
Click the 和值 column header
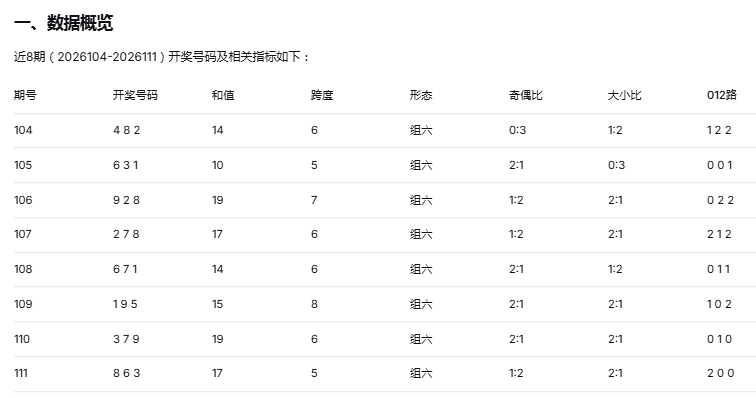pyautogui.click(x=223, y=95)
